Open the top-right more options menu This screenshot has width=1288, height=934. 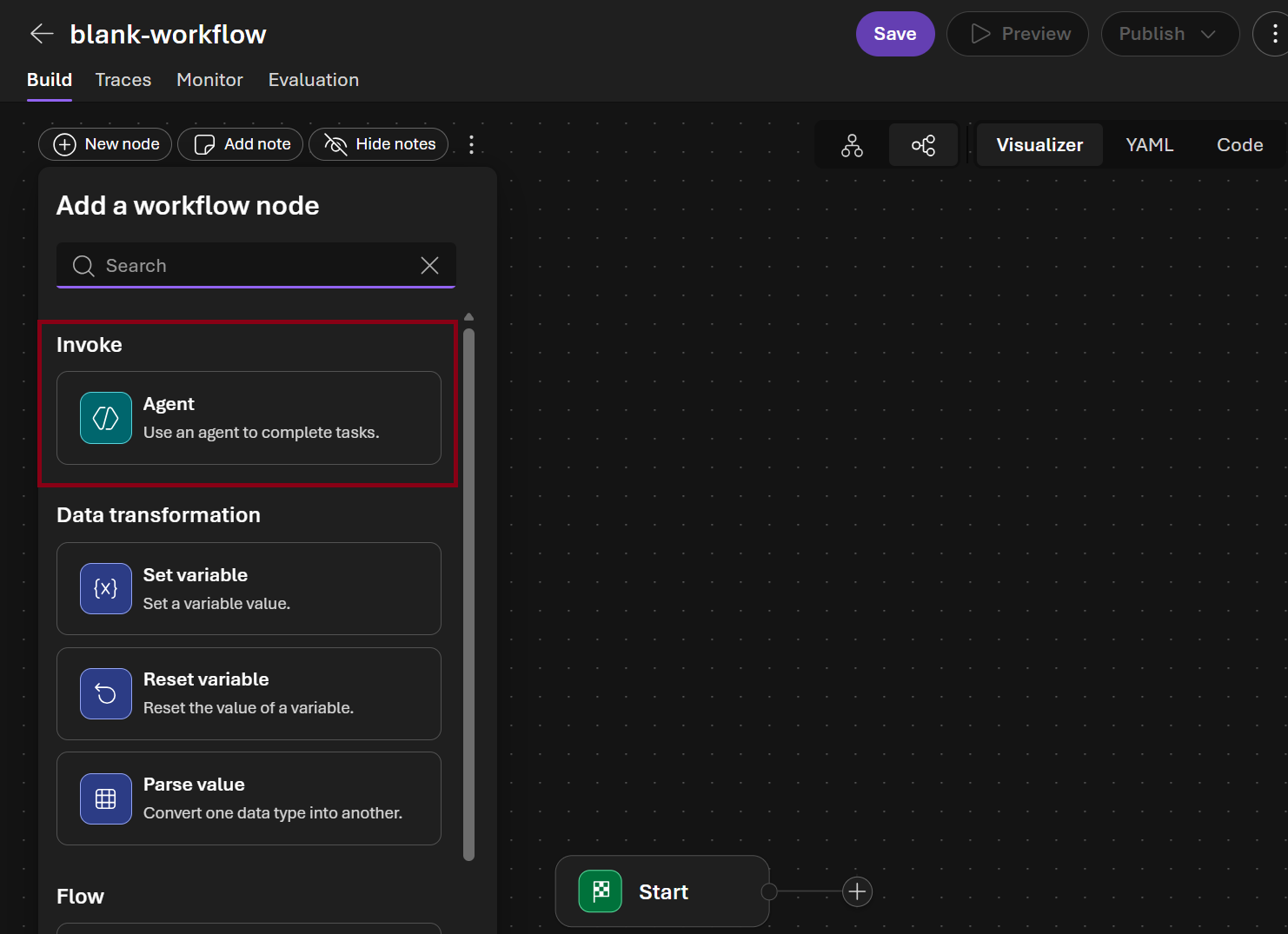coord(1274,34)
